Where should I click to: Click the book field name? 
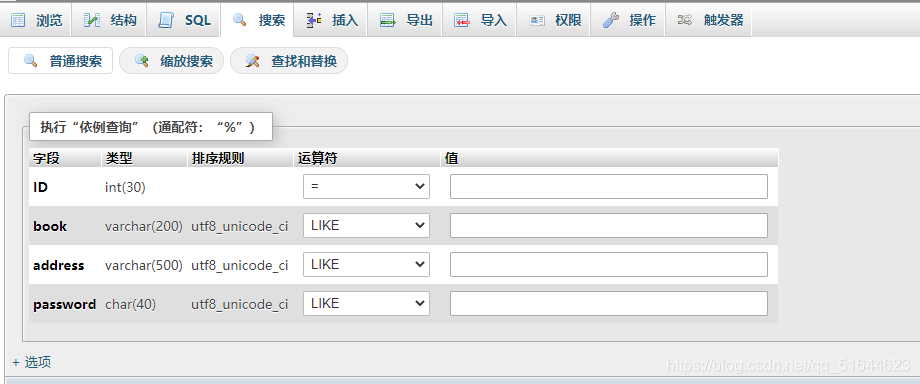click(50, 226)
